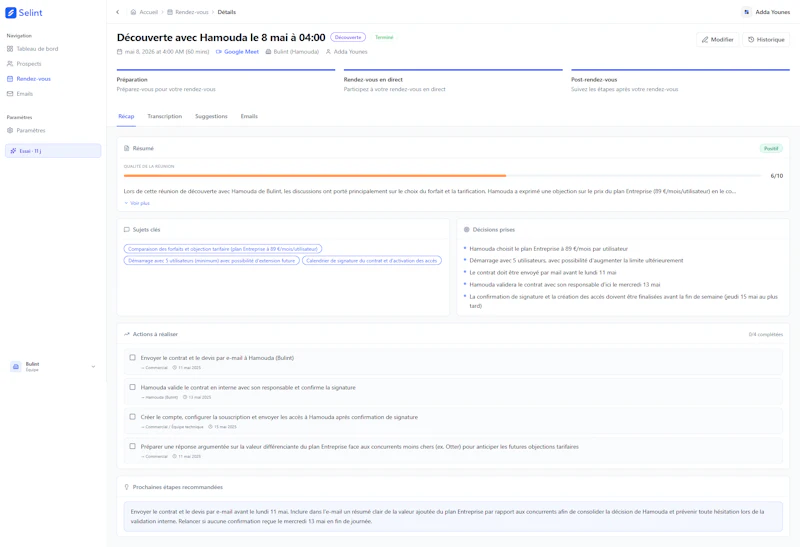Expand summary with Voir plus
The height and width of the screenshot is (547, 800).
pyautogui.click(x=137, y=203)
